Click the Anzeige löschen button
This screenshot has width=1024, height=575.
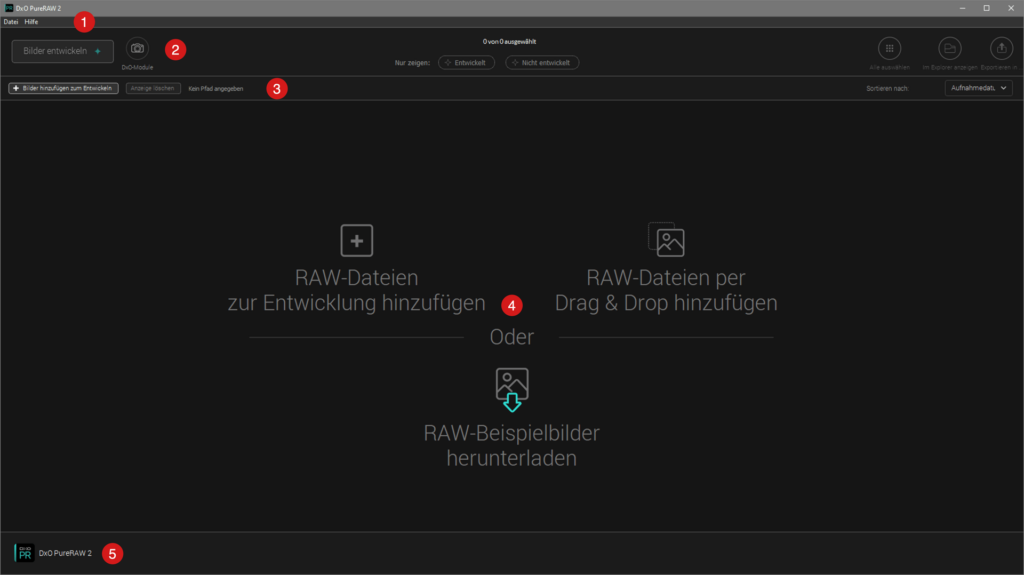[x=153, y=88]
